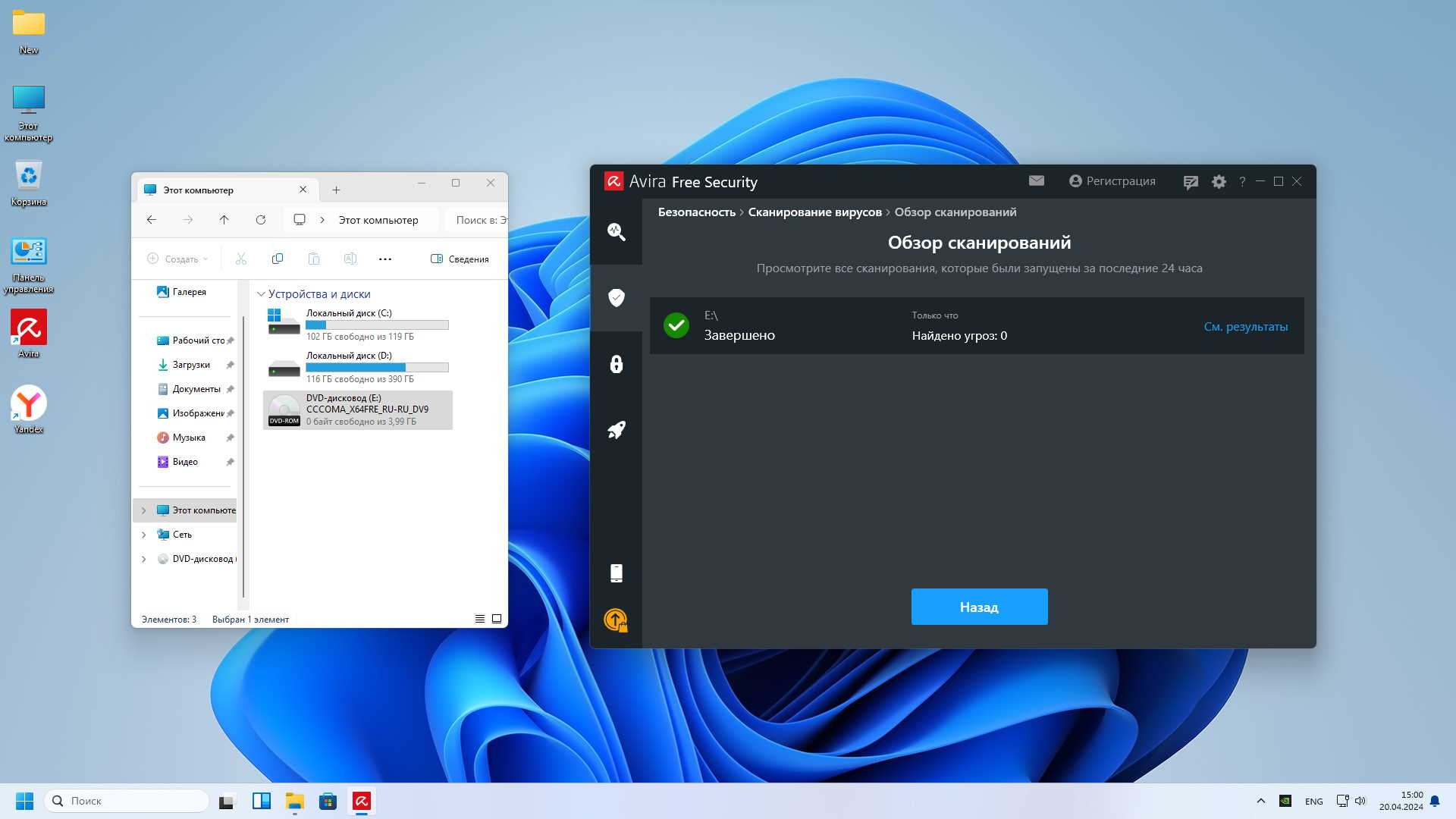1456x819 pixels.
Task: Open Avira Status magnifier sidebar icon
Action: [x=617, y=231]
